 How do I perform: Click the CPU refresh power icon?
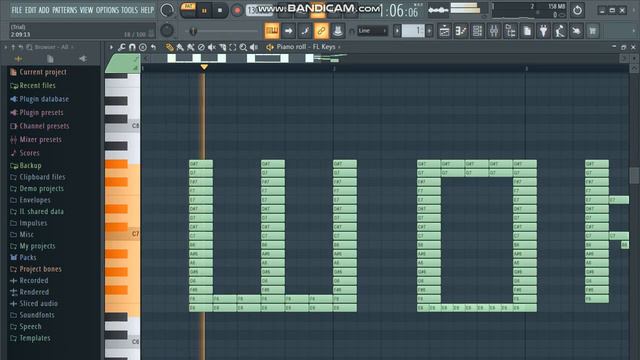[577, 10]
